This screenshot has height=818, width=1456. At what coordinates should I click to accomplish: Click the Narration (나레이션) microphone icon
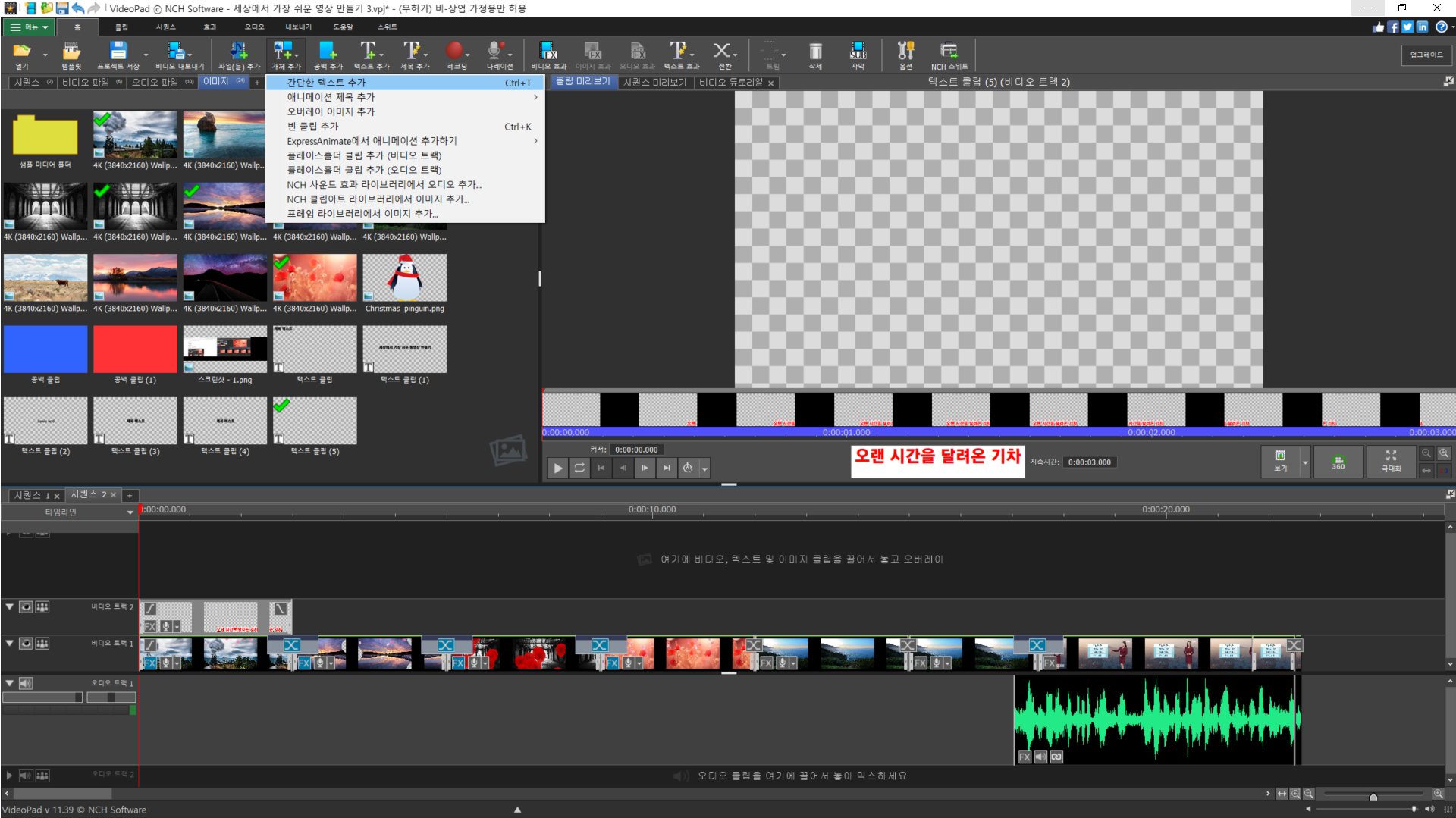click(495, 52)
